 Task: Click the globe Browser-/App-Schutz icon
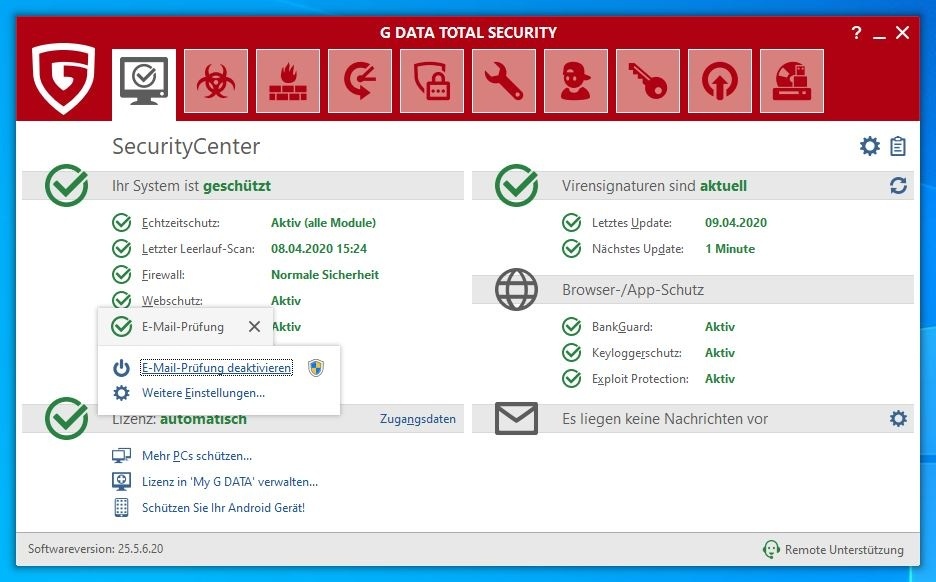coord(516,290)
